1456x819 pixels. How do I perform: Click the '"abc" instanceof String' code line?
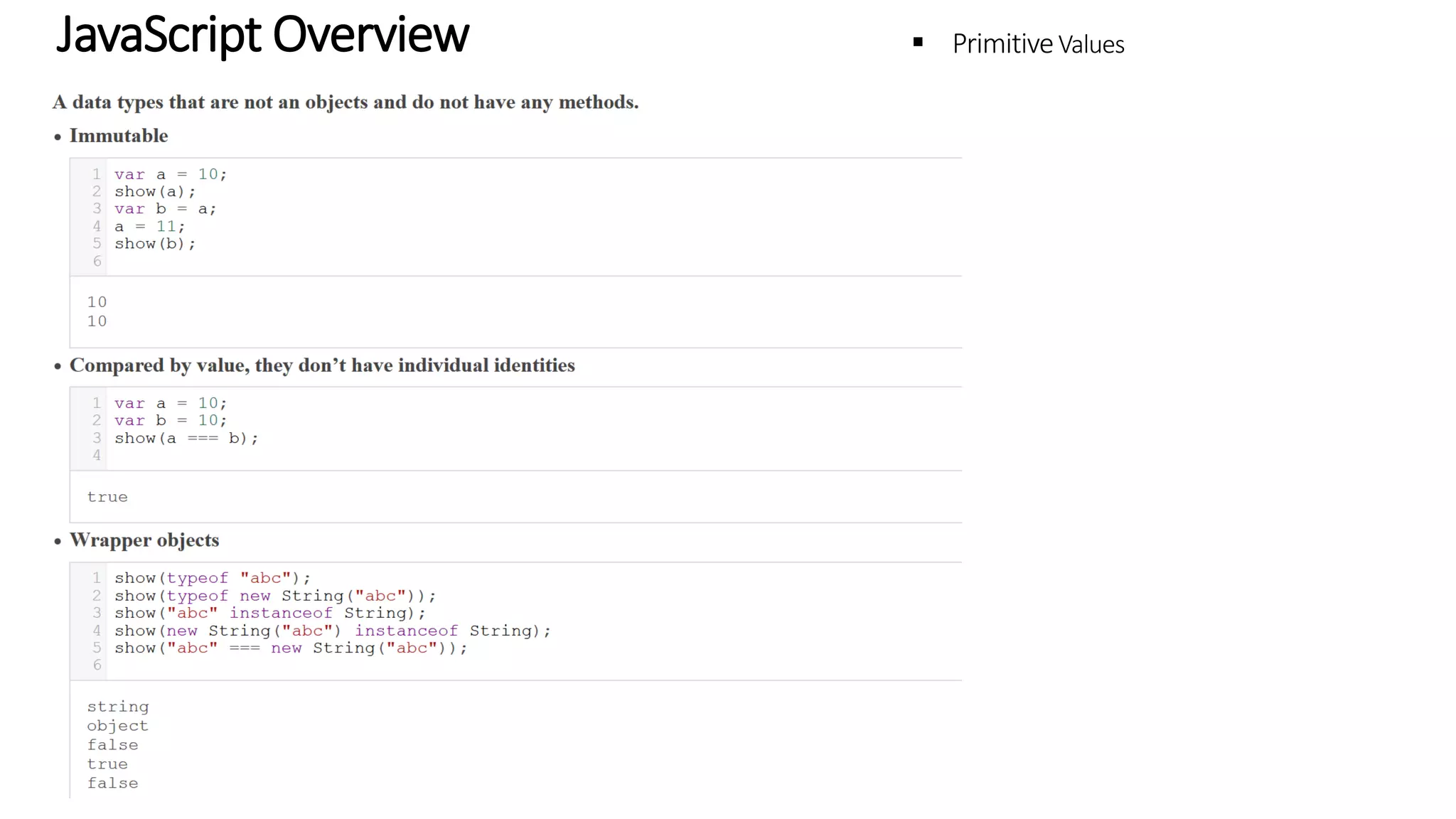coord(270,613)
